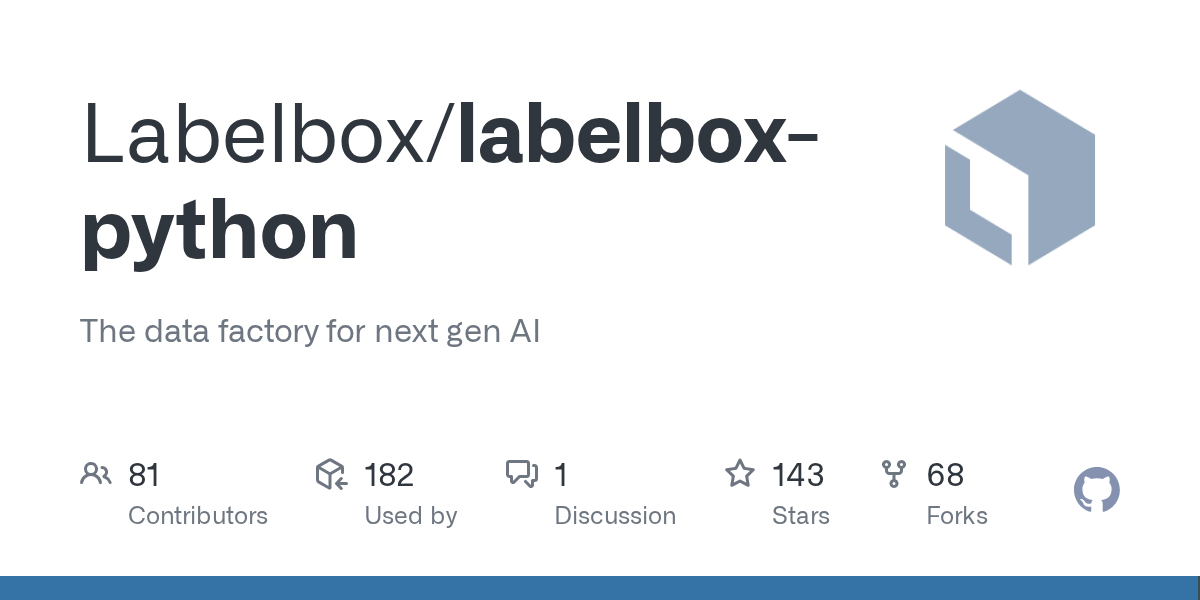Click the 182 used by count
1200x600 pixels.
tap(389, 475)
